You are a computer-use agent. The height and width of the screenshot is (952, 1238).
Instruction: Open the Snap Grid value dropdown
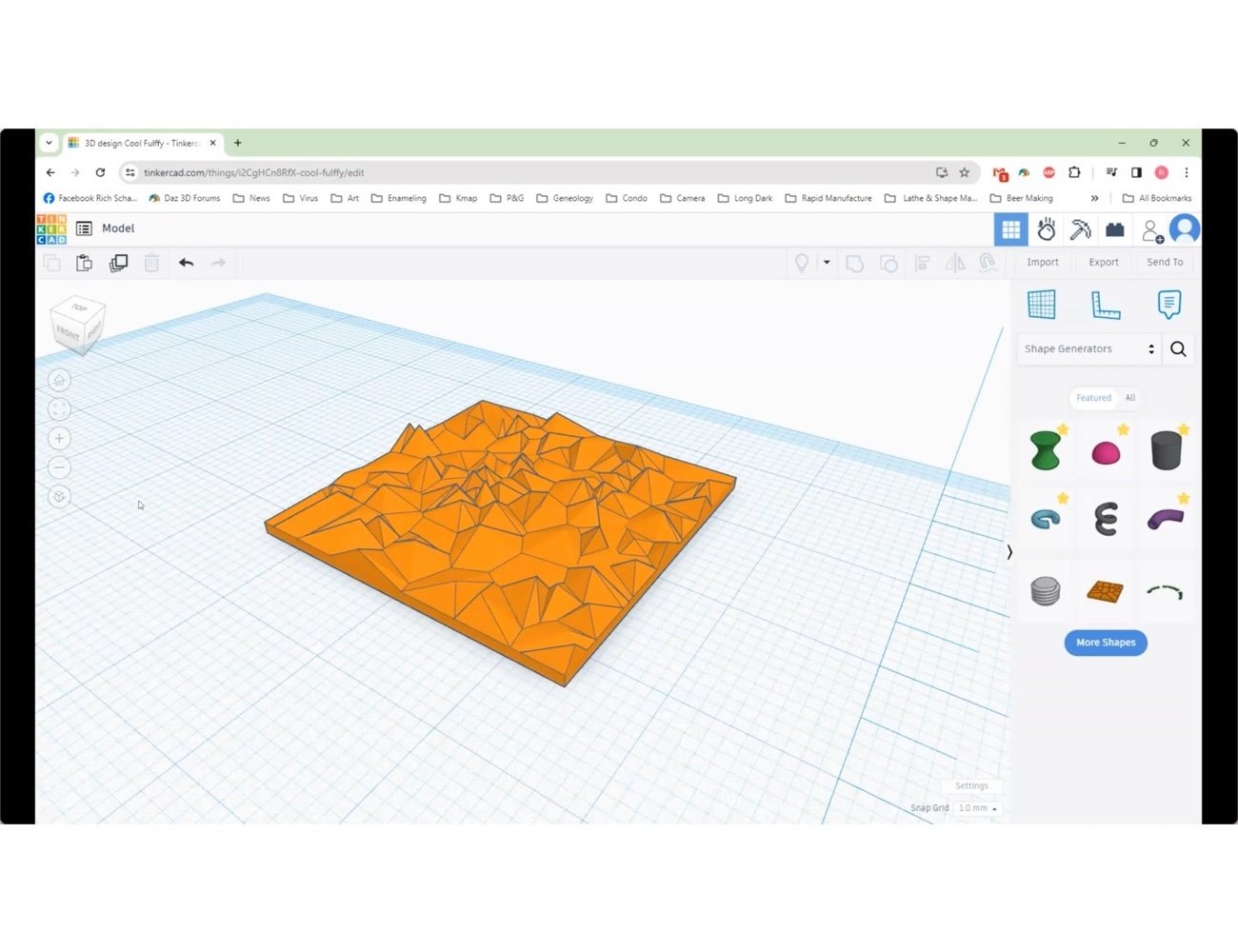point(978,807)
